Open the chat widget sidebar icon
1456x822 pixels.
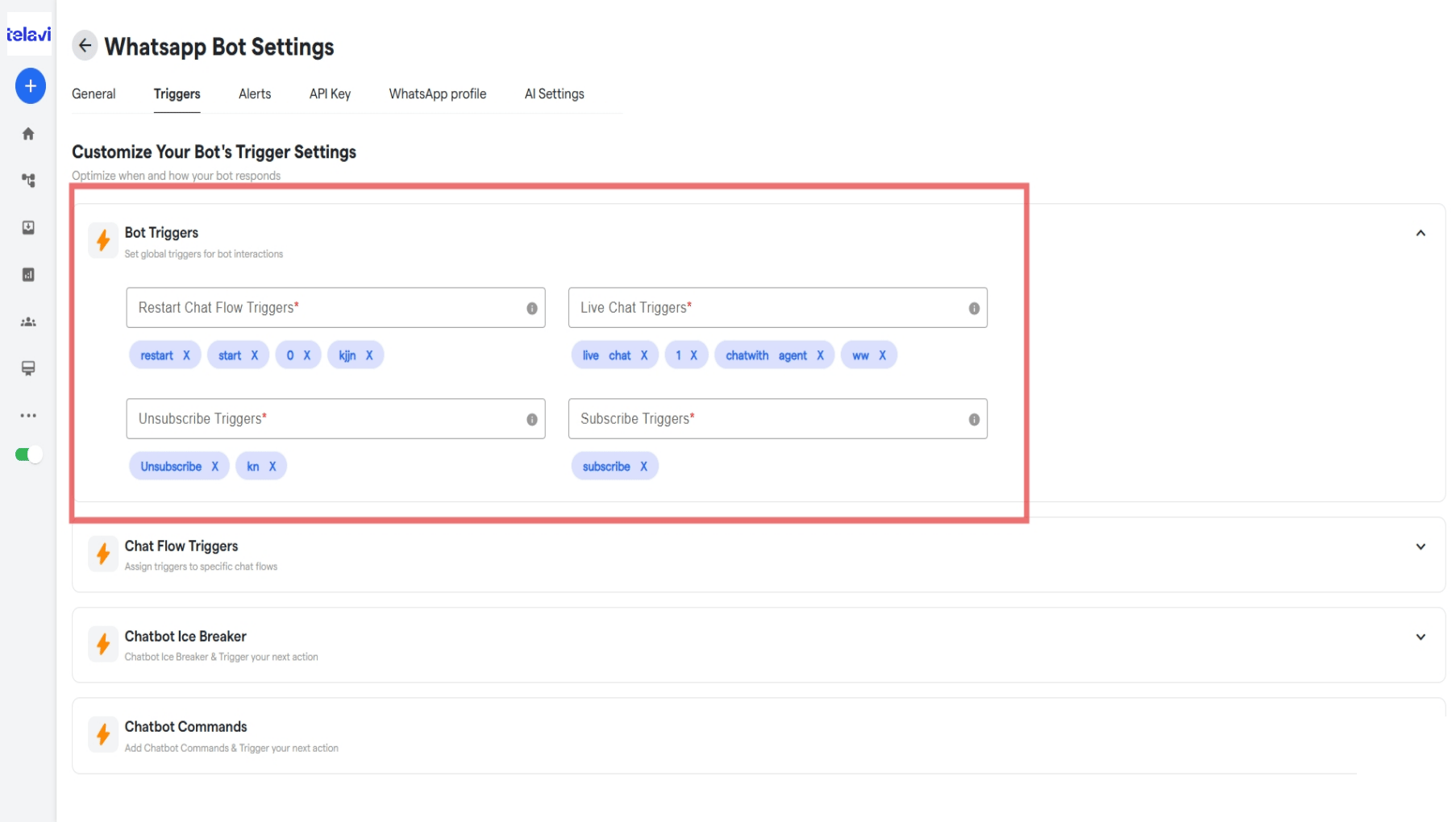click(28, 368)
